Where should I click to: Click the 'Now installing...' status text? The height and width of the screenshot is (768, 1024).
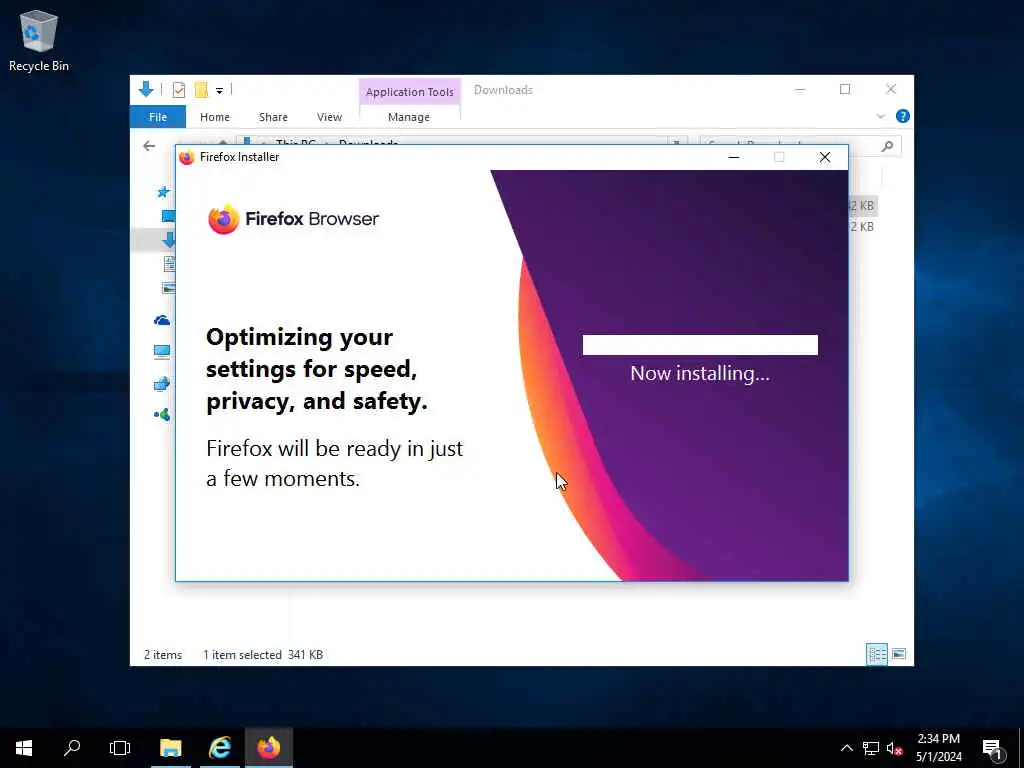(700, 374)
